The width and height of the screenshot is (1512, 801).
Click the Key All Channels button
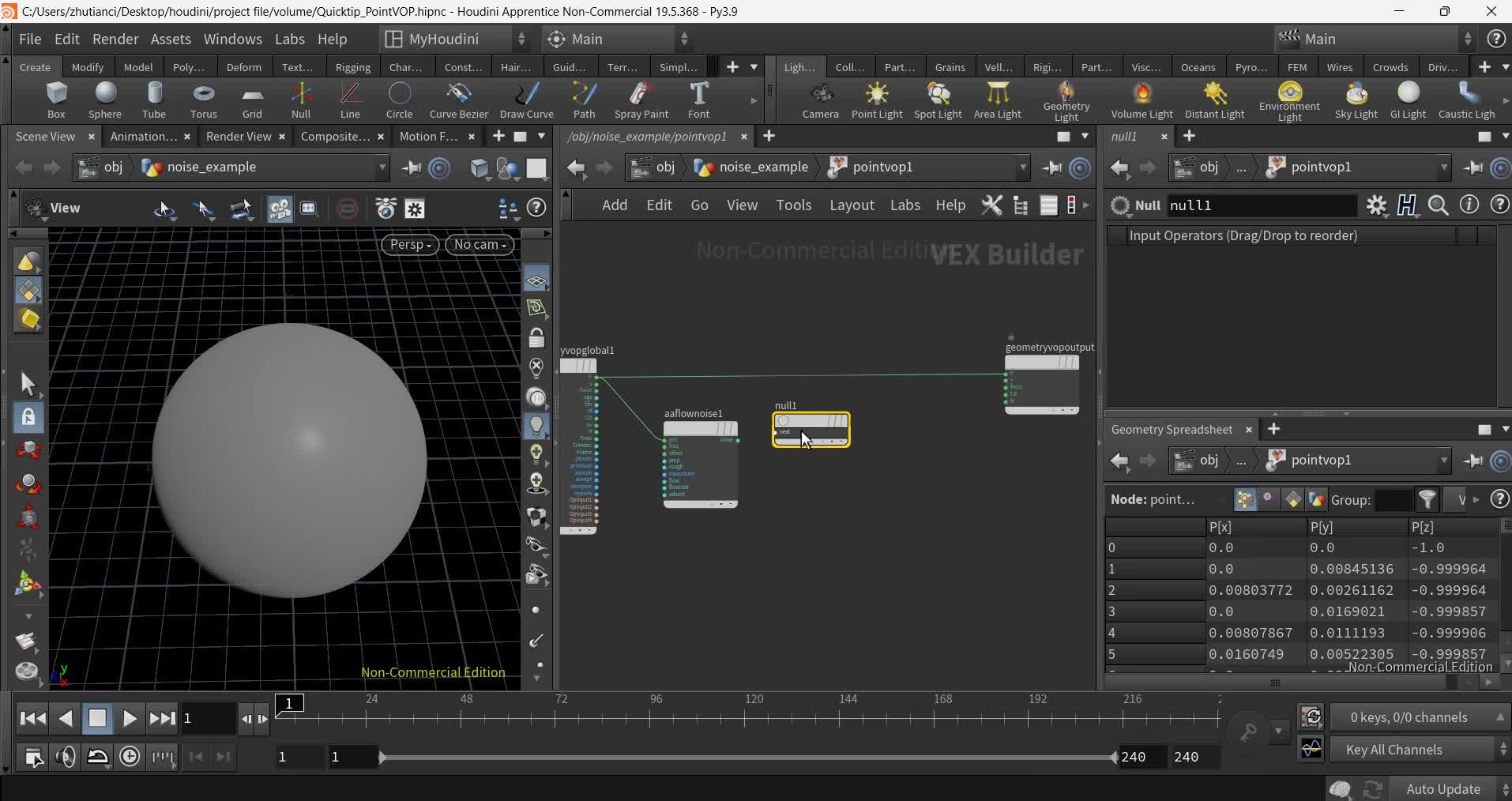[x=1394, y=750]
